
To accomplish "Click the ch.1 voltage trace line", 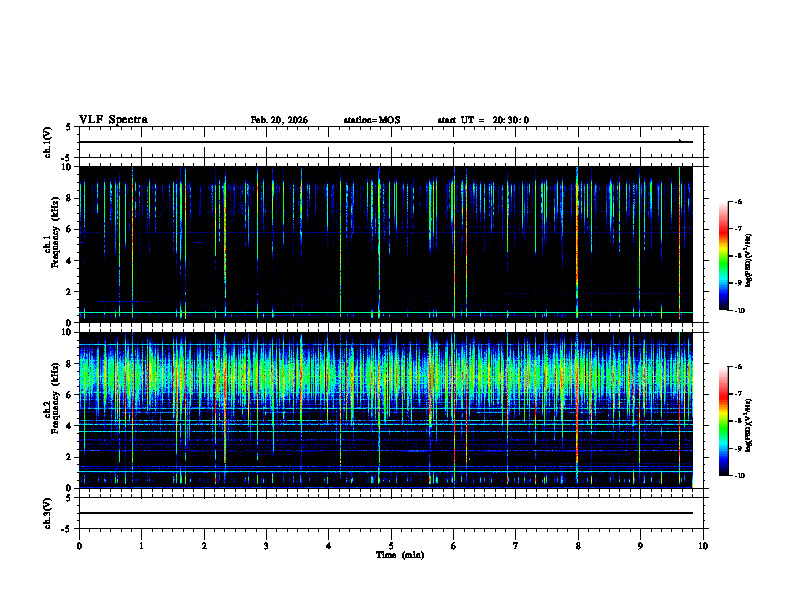I will click(x=386, y=142).
